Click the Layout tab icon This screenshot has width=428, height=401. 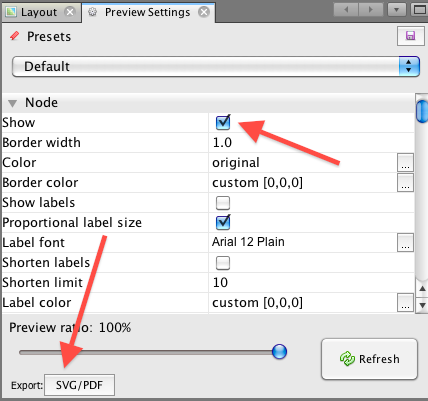coord(11,12)
